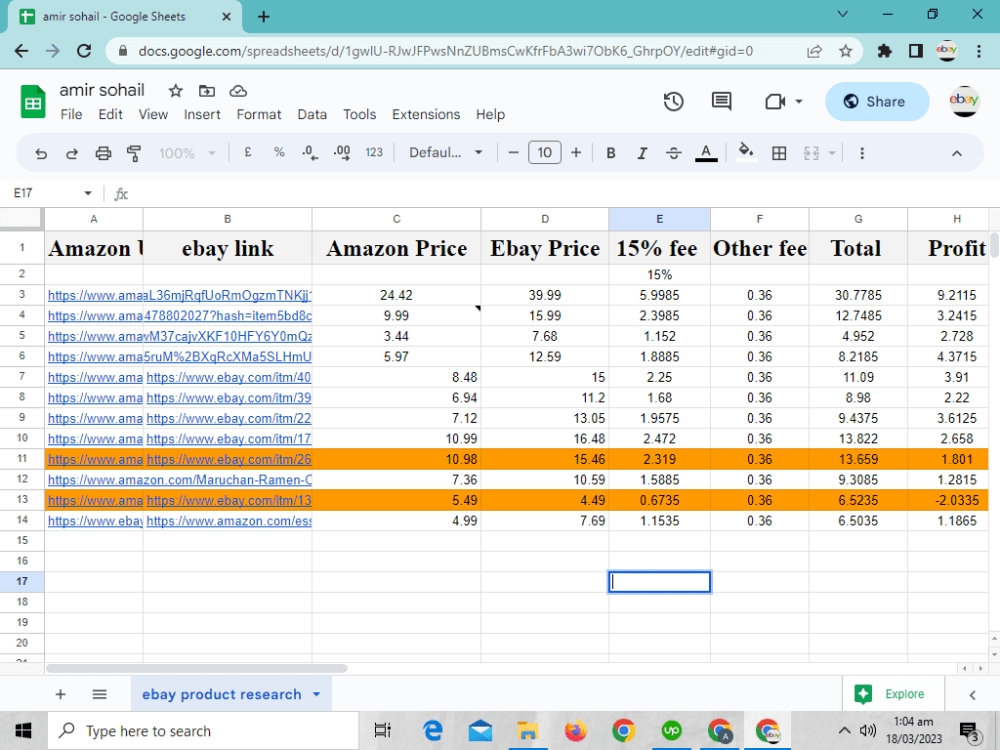Screen dimensions: 1000x750
Task: Open the Maruchan-Ramen Amazon link in row 12
Action: (x=180, y=480)
